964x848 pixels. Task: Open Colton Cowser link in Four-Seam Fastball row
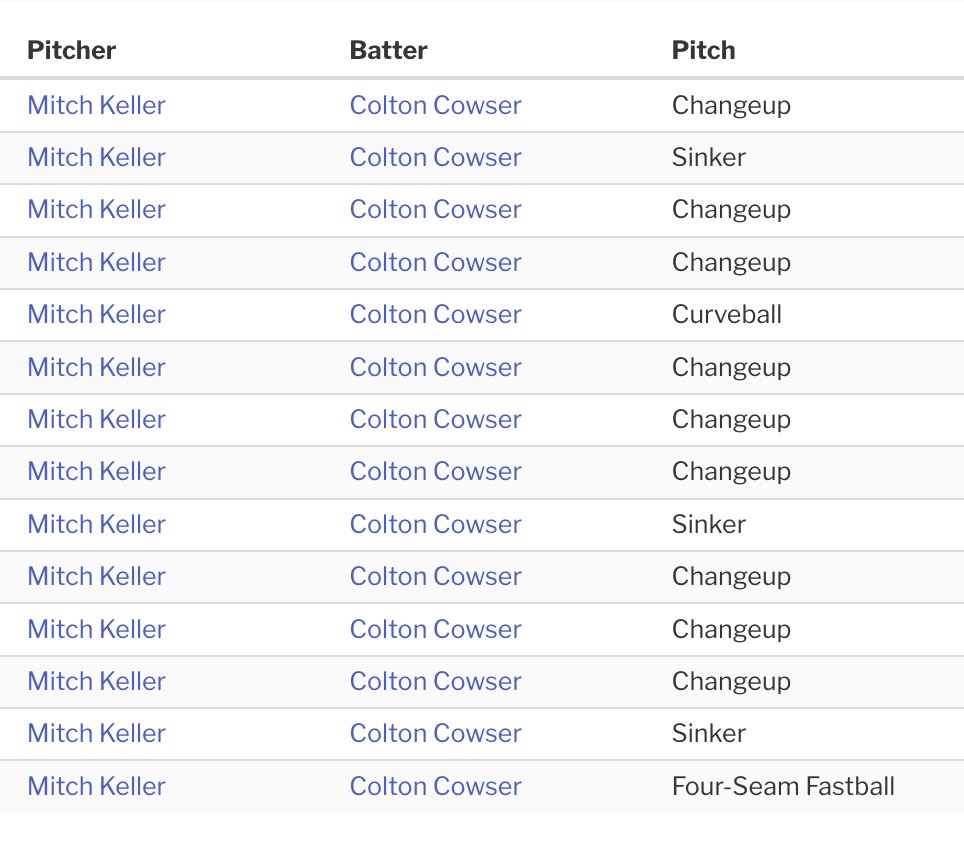tap(435, 786)
